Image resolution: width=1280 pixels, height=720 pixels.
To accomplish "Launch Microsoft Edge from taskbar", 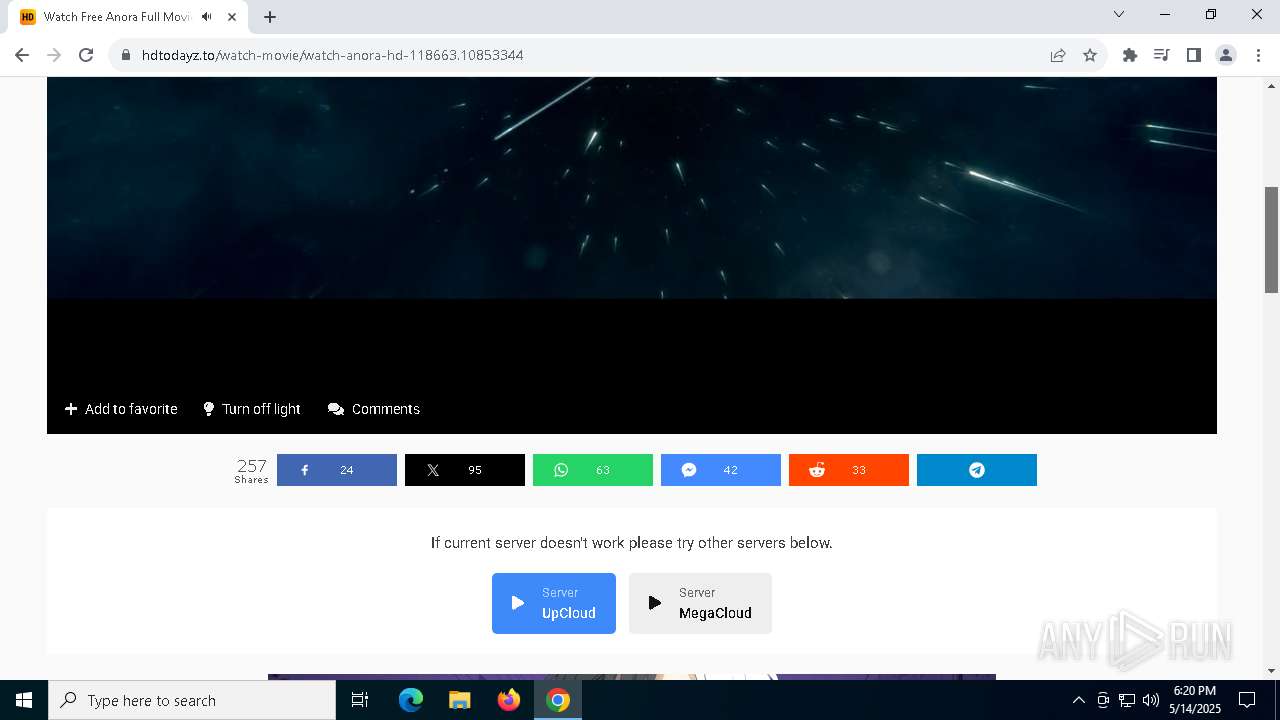I will click(x=411, y=700).
